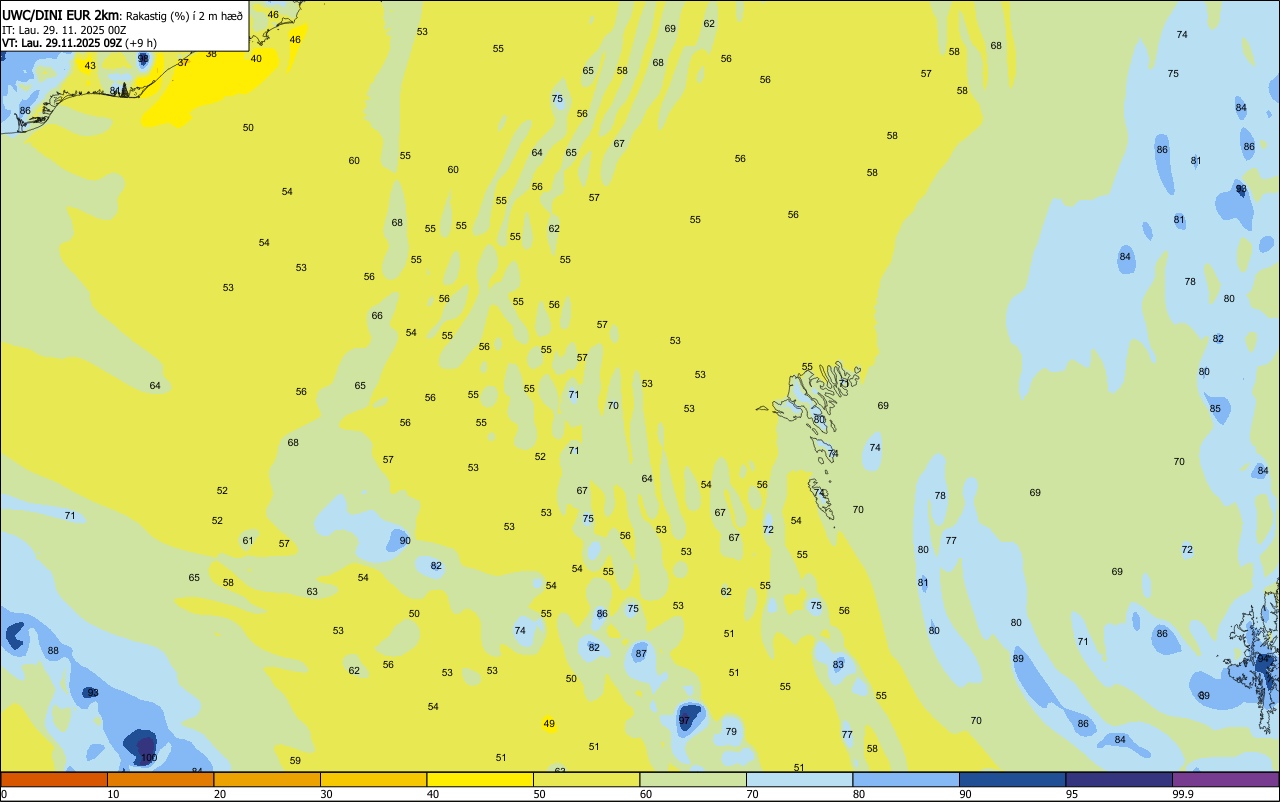
Task: Click the purple legend swatch above 99.9
Action: 1226,779
